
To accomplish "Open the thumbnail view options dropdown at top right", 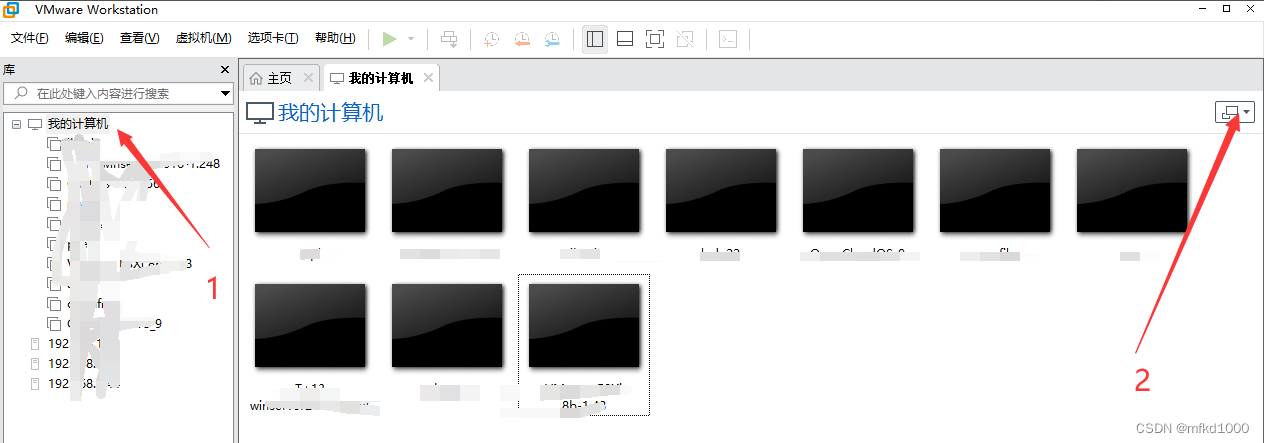I will point(1236,113).
